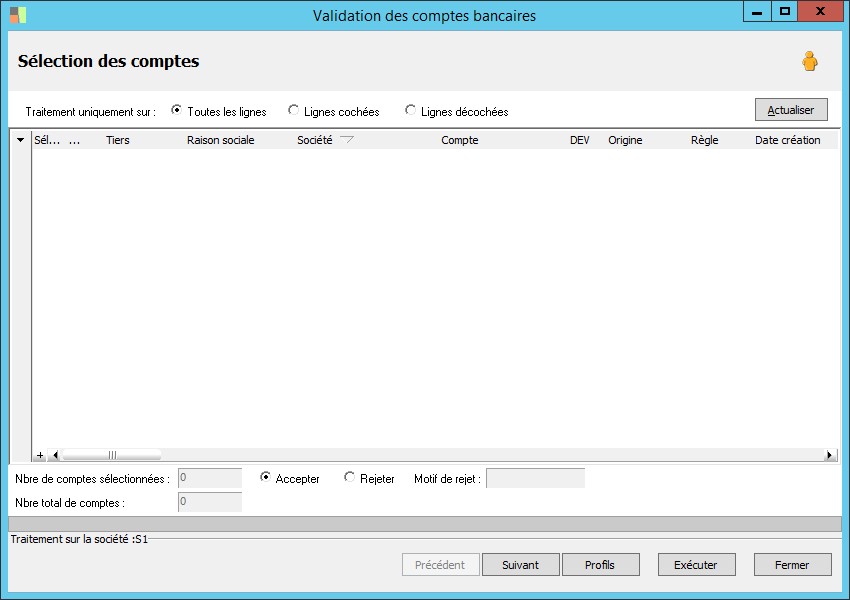Click the scrollbar right arrow
The height and width of the screenshot is (600, 850).
830,455
